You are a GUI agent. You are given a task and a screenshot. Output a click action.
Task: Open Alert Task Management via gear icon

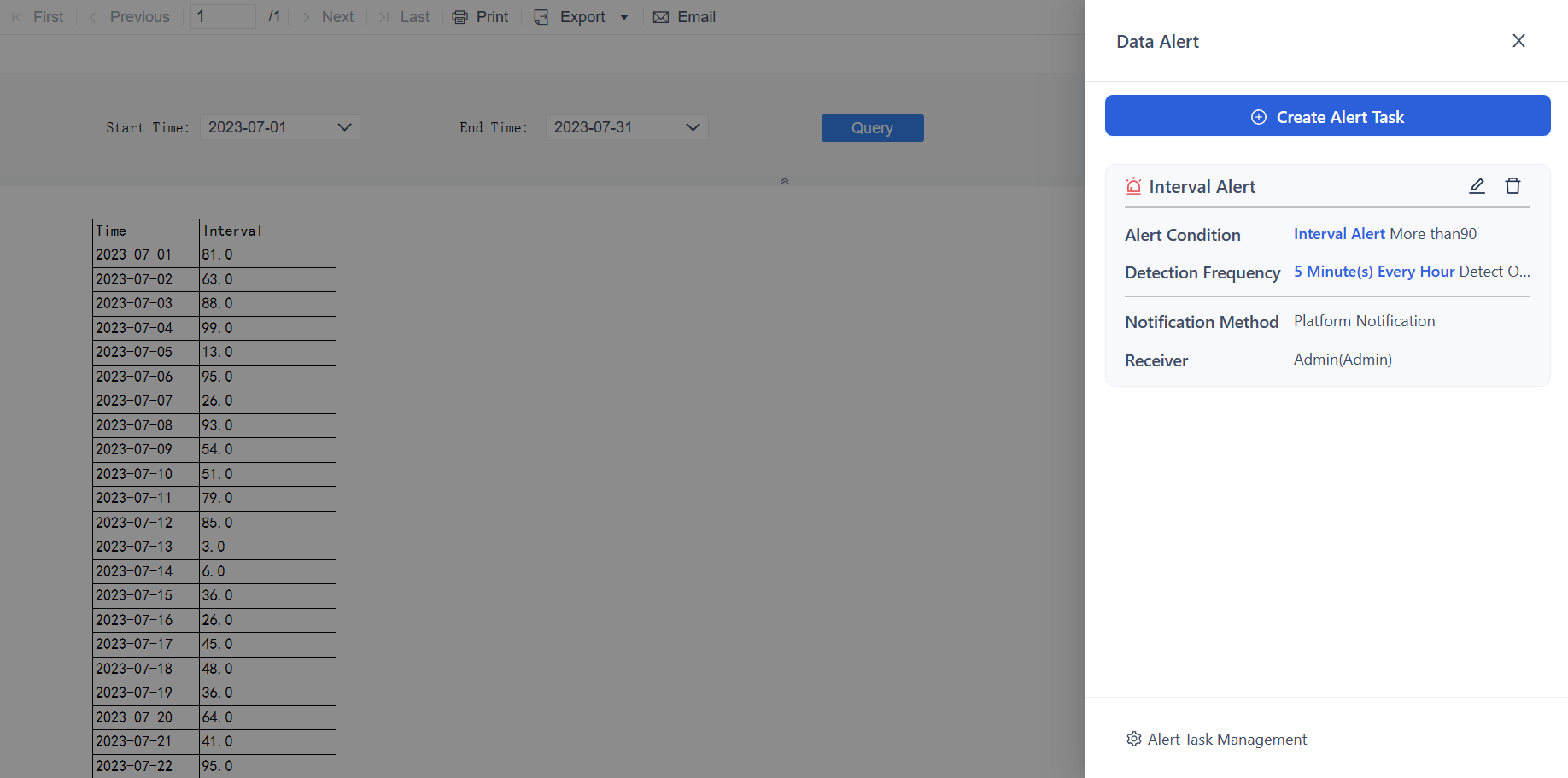tap(1133, 739)
